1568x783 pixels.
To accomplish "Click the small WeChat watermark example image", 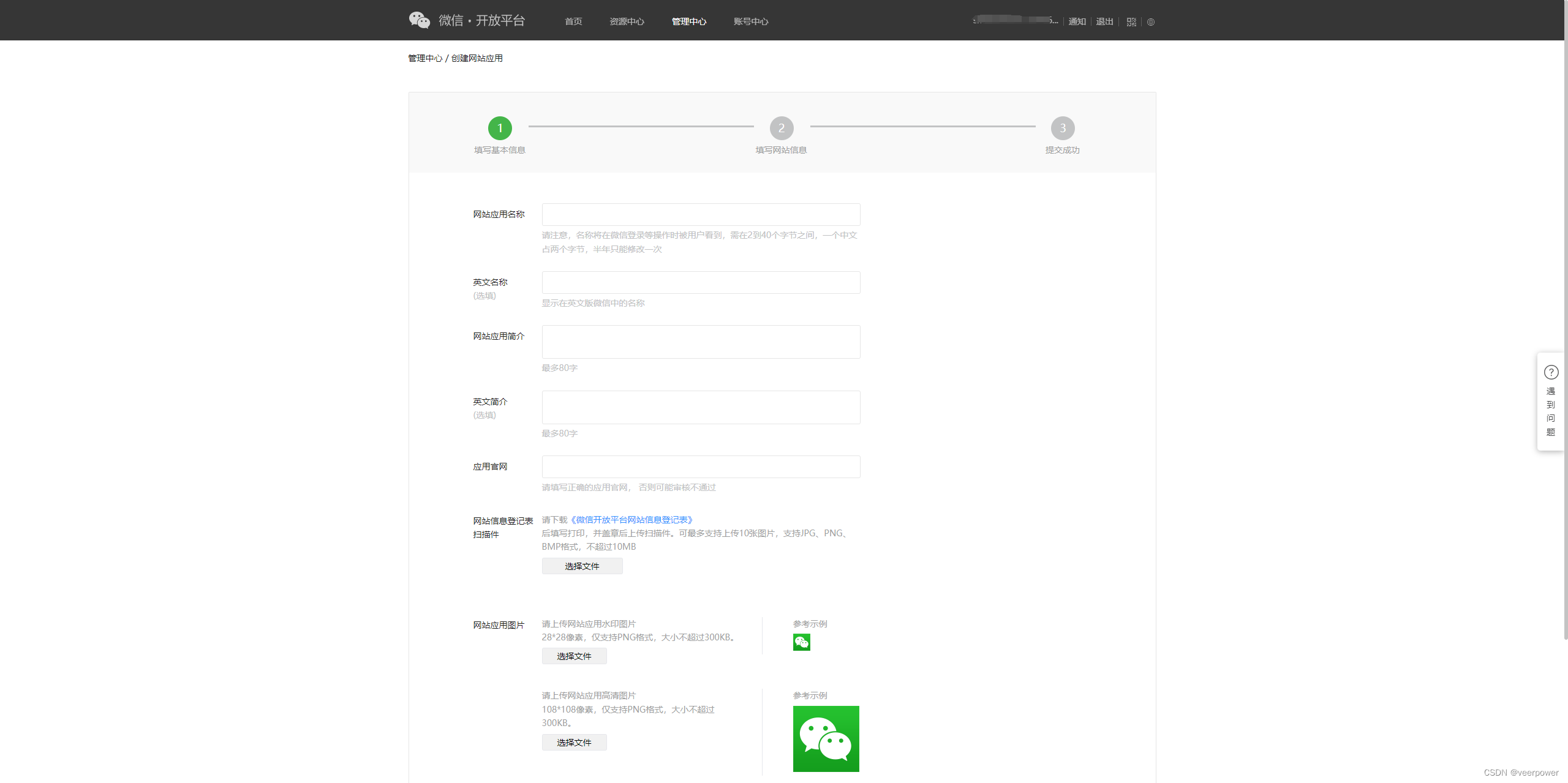I will pos(801,642).
